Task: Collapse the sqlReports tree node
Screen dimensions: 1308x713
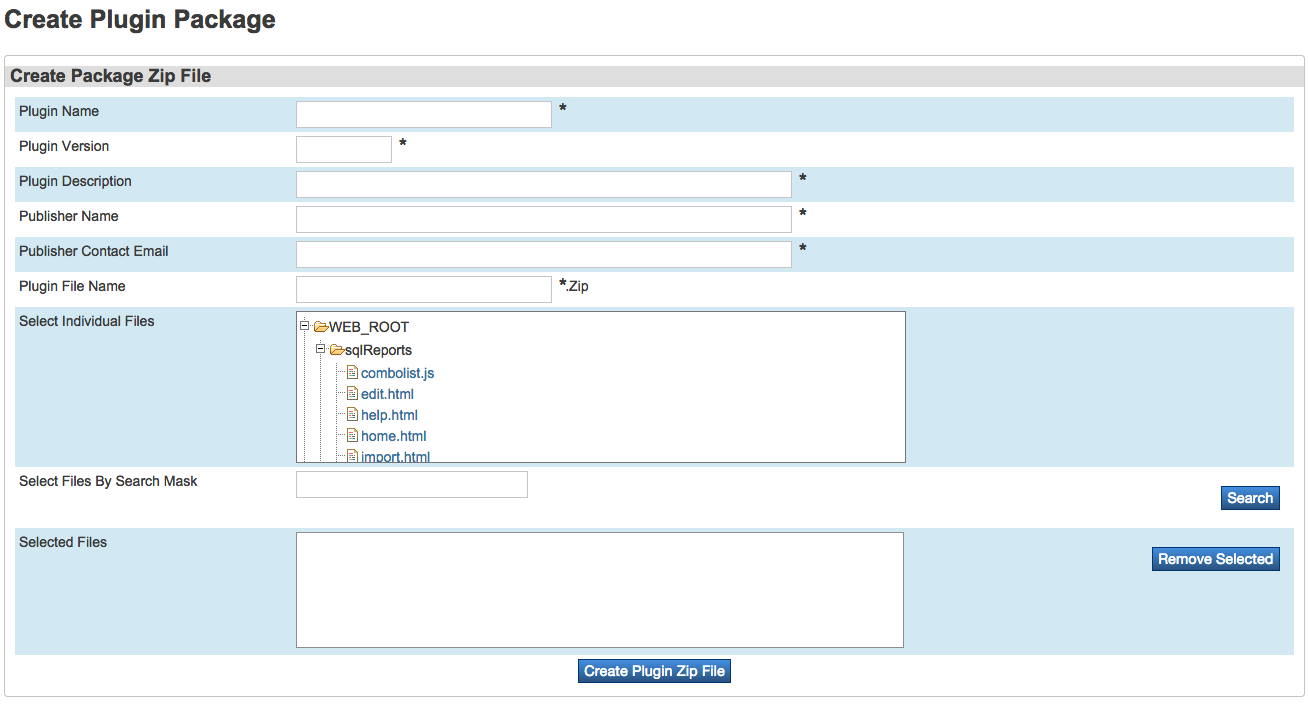Action: pyautogui.click(x=320, y=349)
